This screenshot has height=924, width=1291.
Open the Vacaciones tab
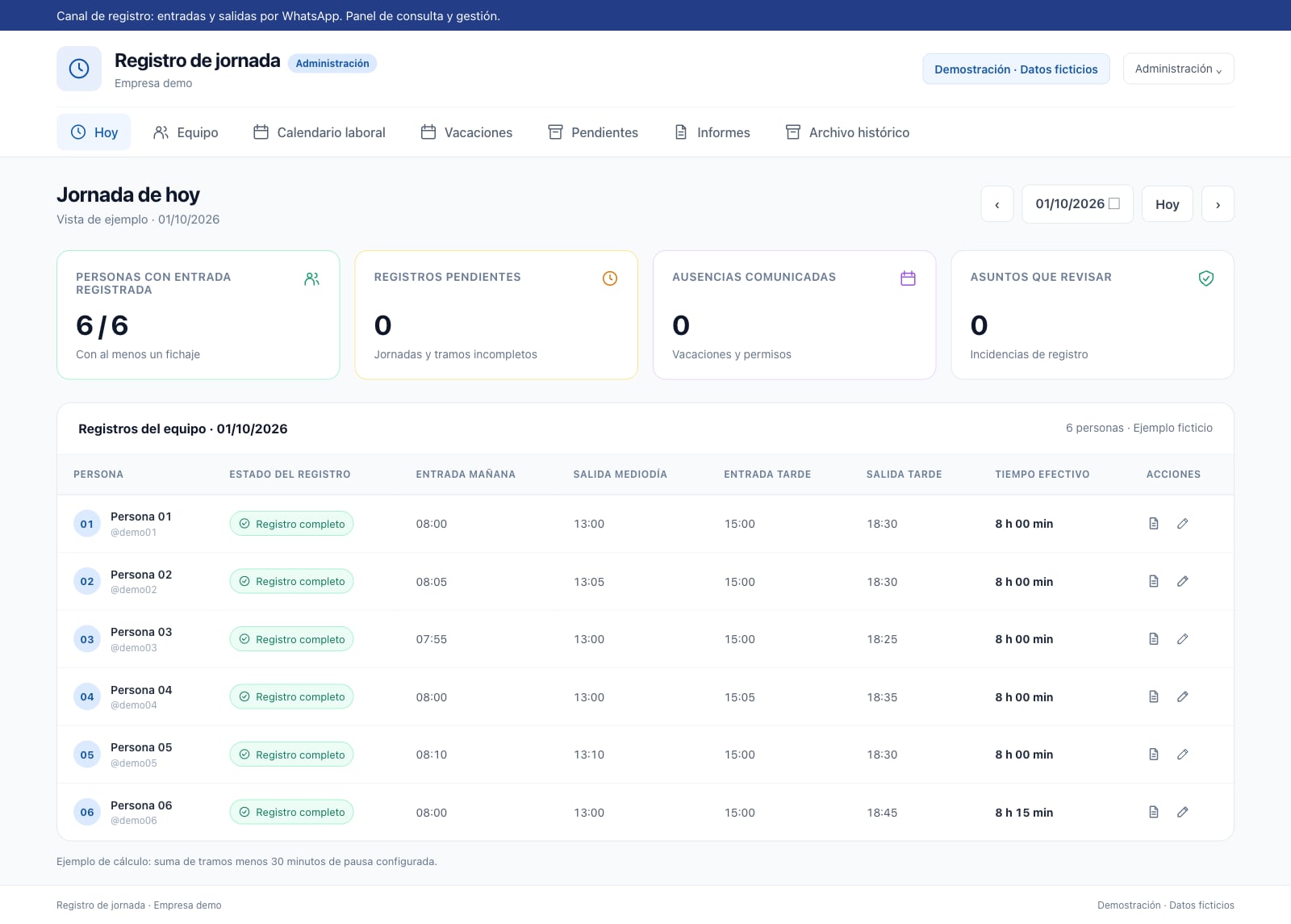466,132
